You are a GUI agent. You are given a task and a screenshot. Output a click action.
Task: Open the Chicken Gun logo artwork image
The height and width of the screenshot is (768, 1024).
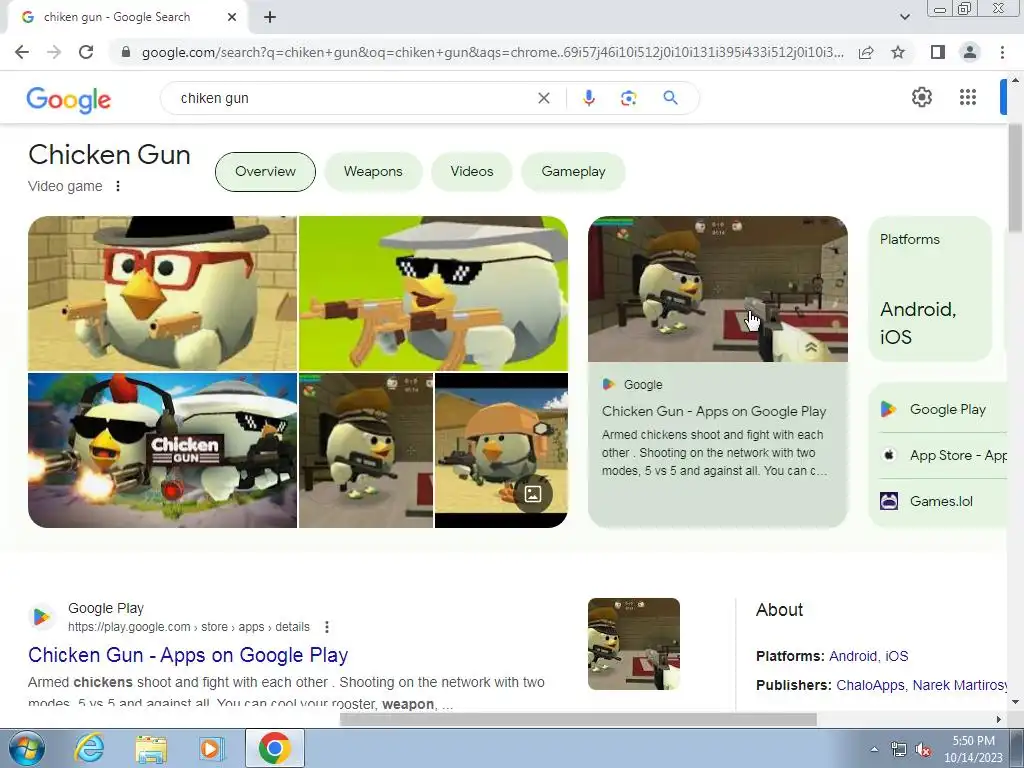click(x=162, y=451)
